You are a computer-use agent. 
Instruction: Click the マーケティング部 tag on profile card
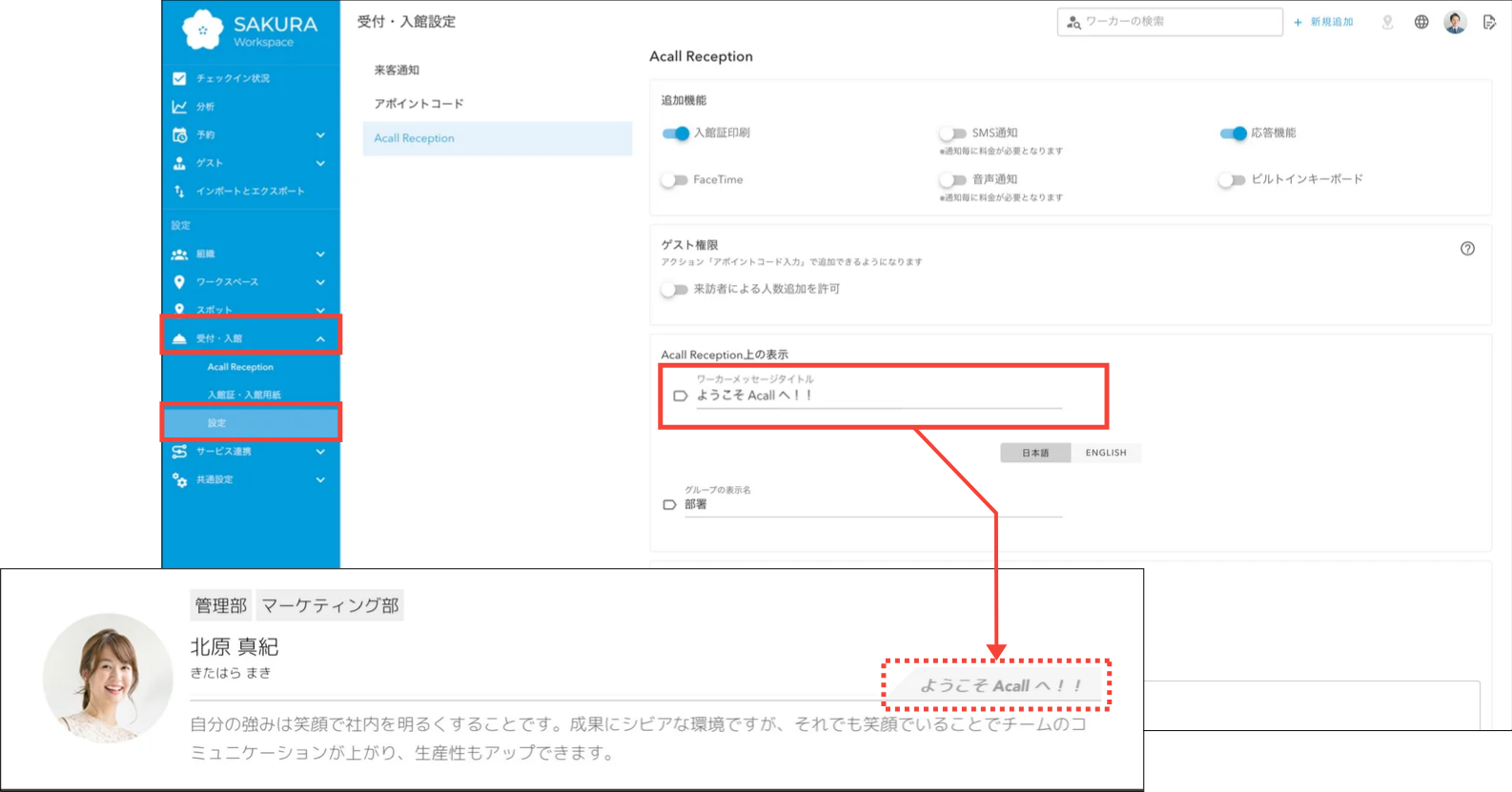click(330, 605)
